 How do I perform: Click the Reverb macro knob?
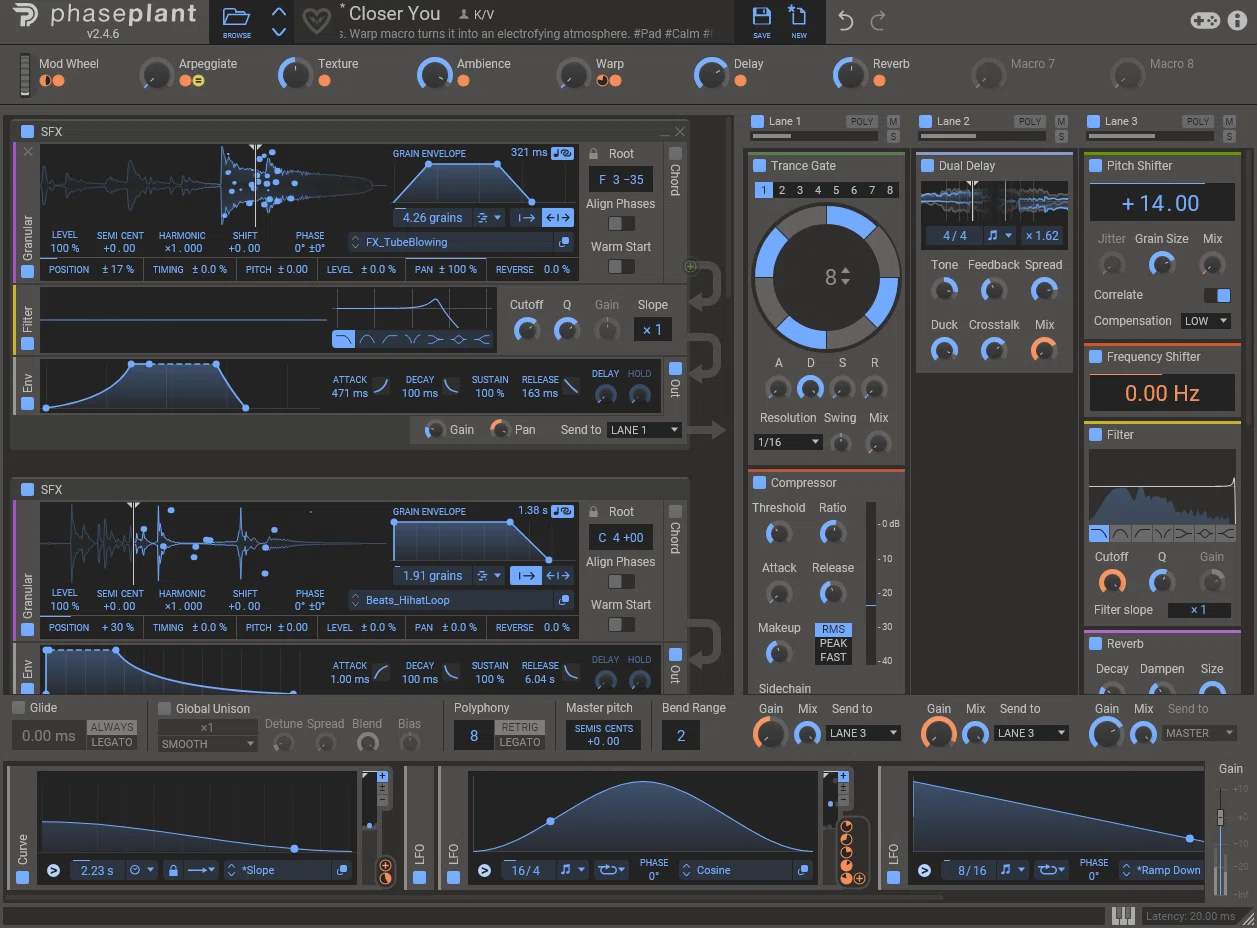point(849,73)
